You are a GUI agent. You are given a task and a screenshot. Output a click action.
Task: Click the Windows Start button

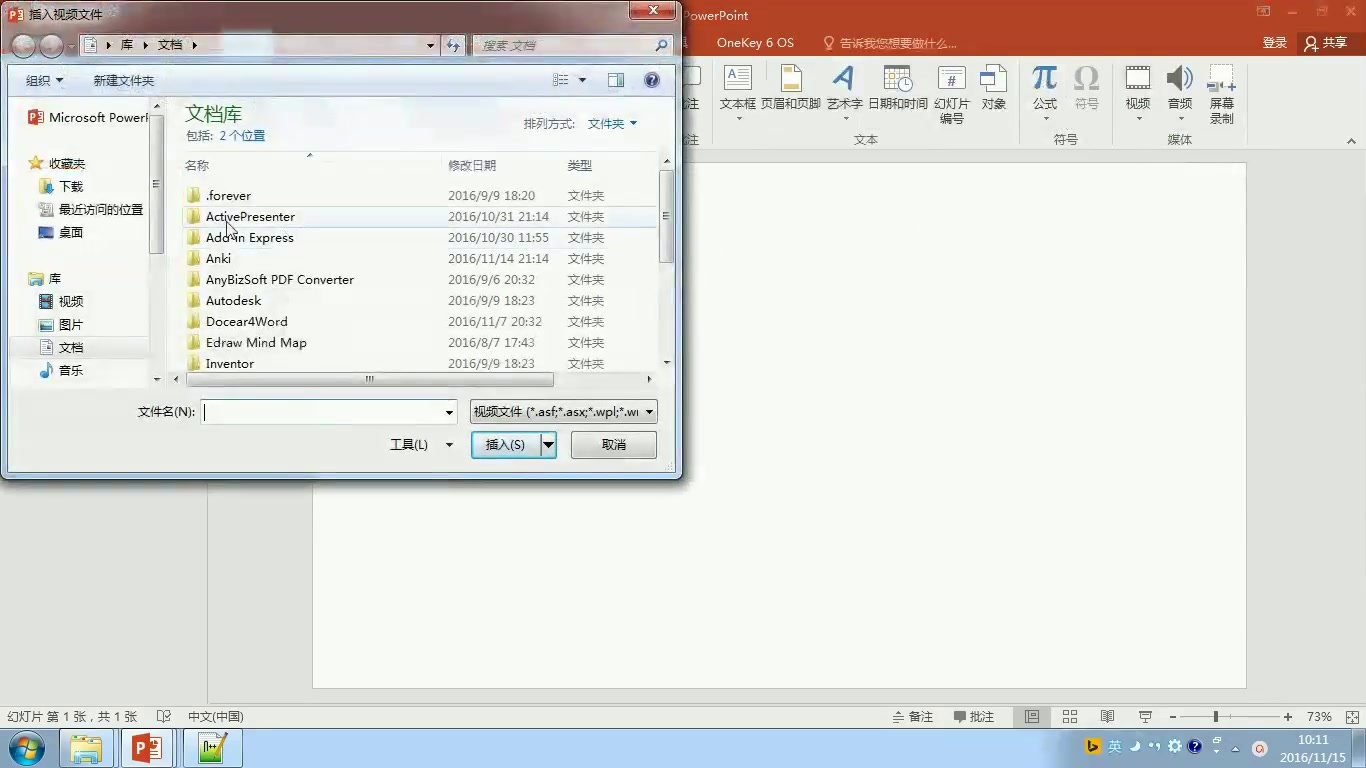[27, 748]
